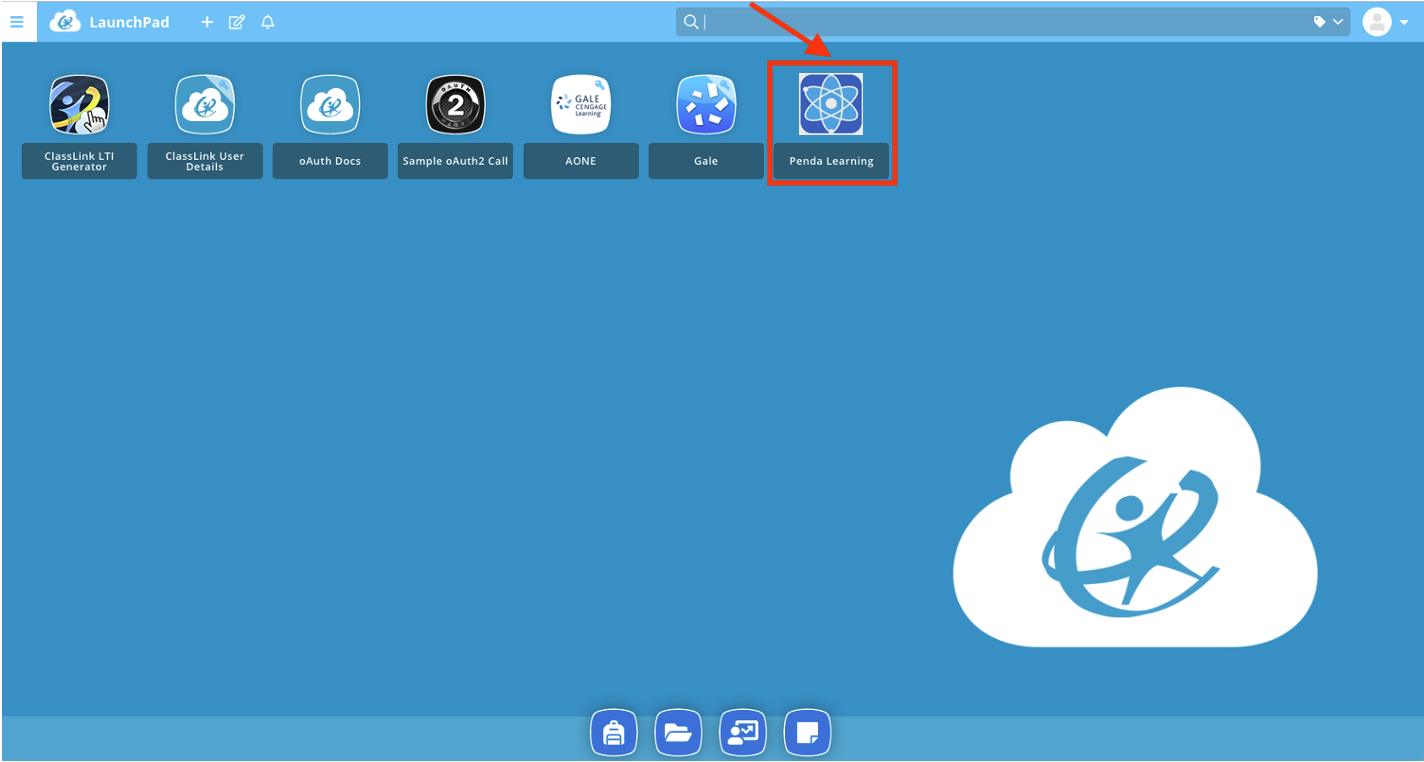Click the Sample oAuth2 Call label
This screenshot has width=1424, height=762.
click(456, 161)
